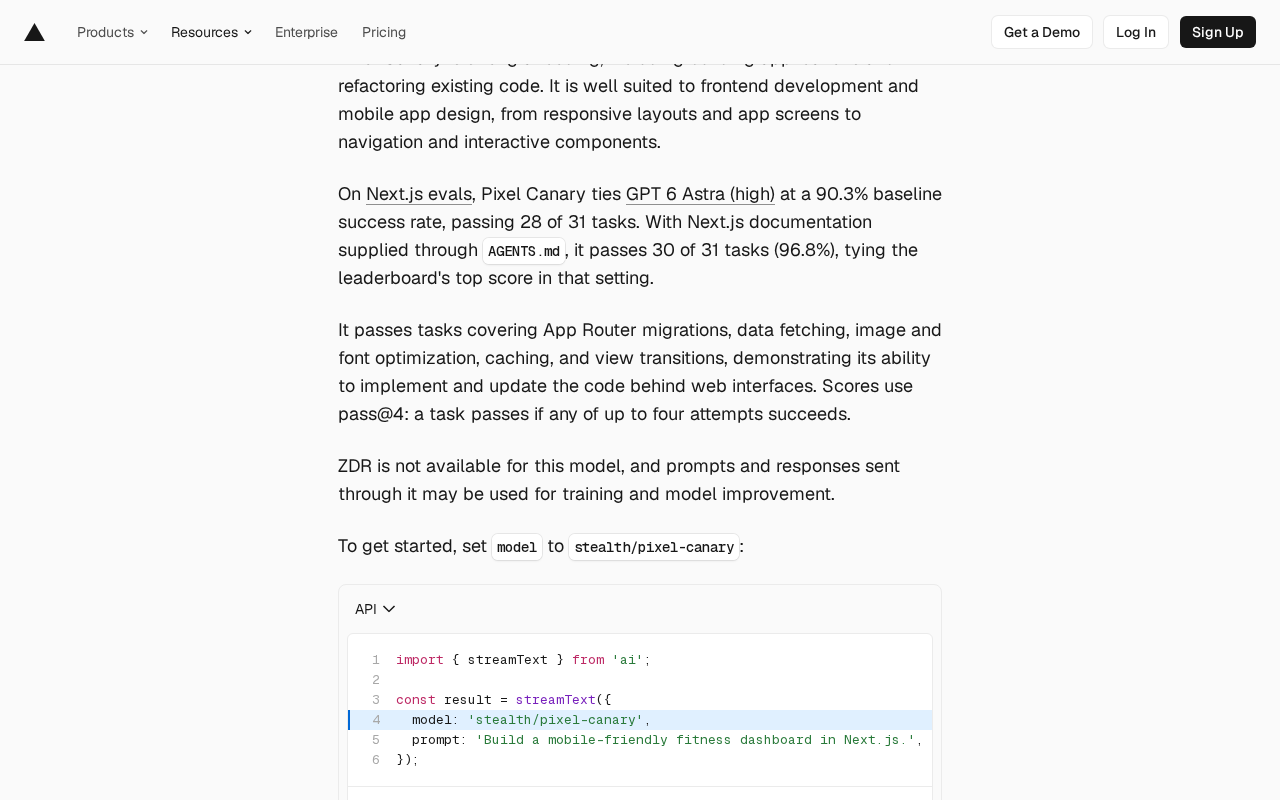Click the text '30 of 31 tasks (96.8%)'
Screen dimensions: 1280x800
click(x=744, y=250)
